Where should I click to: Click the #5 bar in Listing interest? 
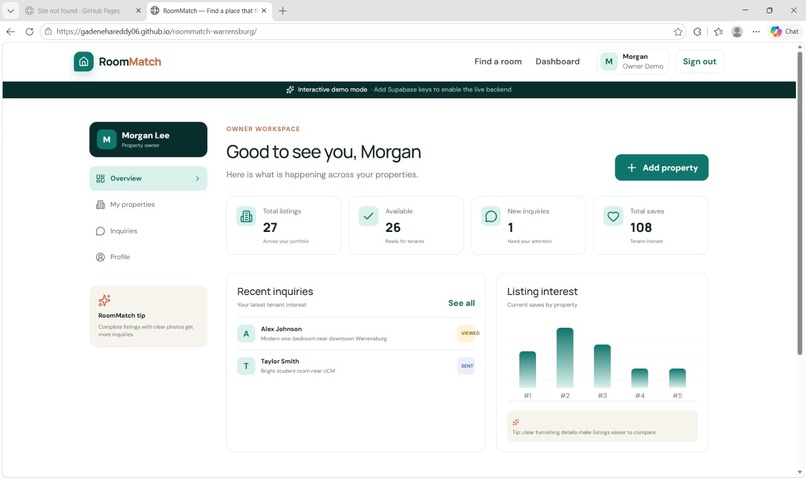coord(677,378)
